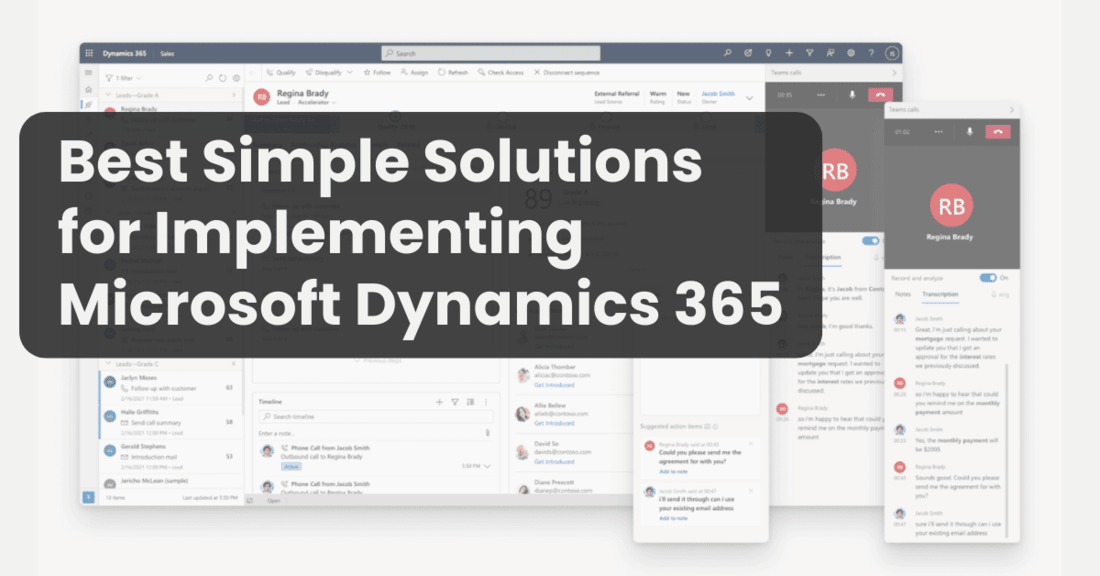Mute microphone on the 00:35 call
1100x576 pixels.
pyautogui.click(x=852, y=95)
